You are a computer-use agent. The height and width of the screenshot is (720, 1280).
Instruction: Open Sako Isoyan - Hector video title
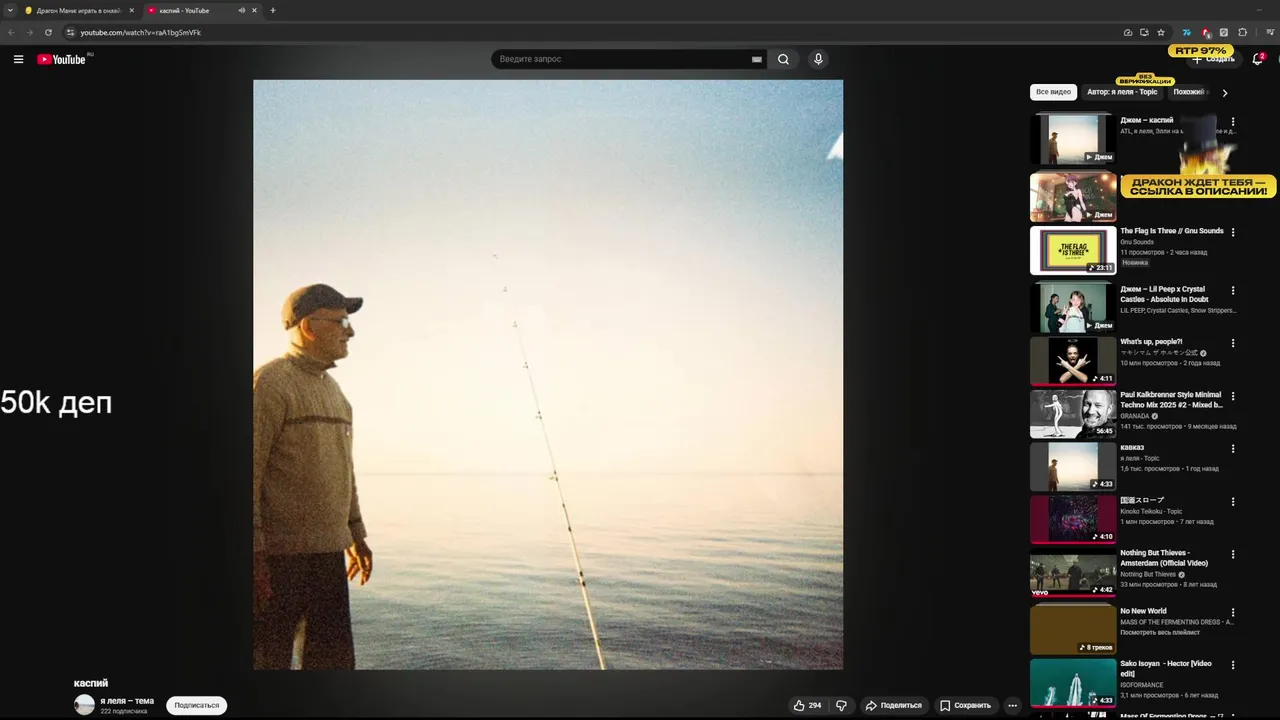1167,668
